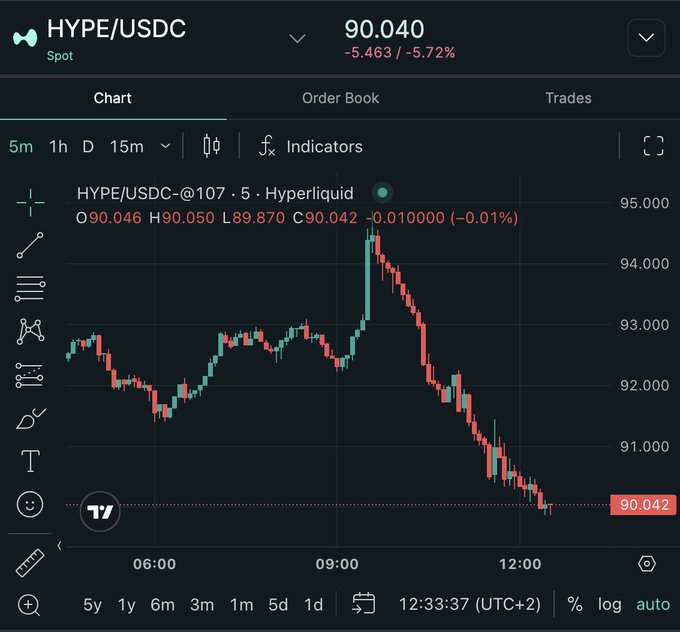Click the Spot market label
Screen dimensions: 680x632
click(x=60, y=56)
